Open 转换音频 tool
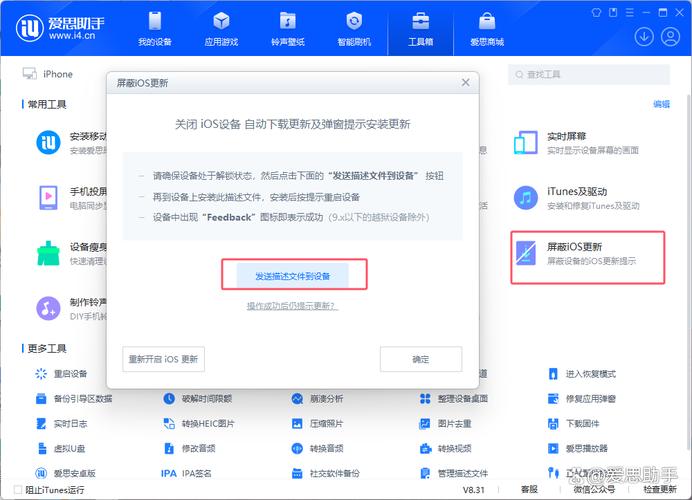 pos(317,448)
